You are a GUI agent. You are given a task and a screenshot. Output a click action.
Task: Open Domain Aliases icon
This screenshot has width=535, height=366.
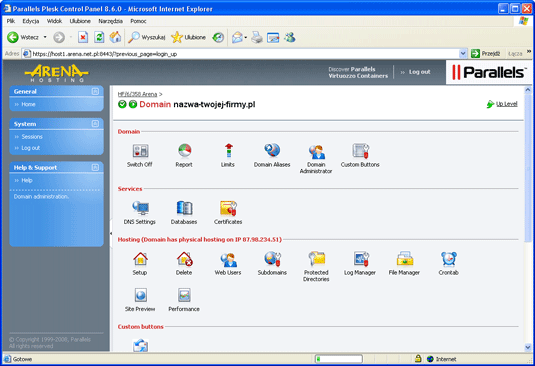click(272, 151)
